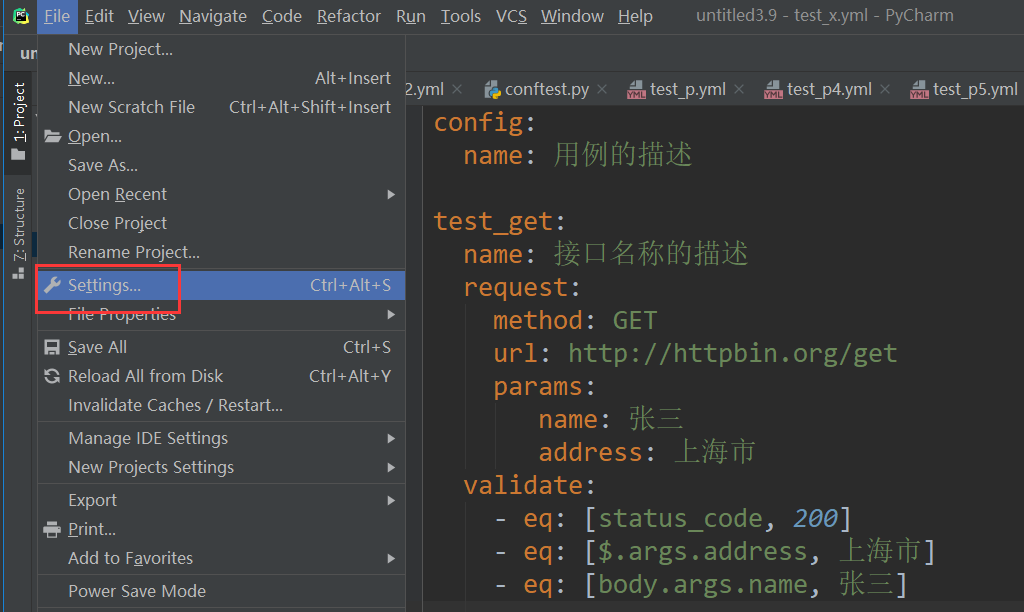
Task: Open the View menu
Action: 146,16
